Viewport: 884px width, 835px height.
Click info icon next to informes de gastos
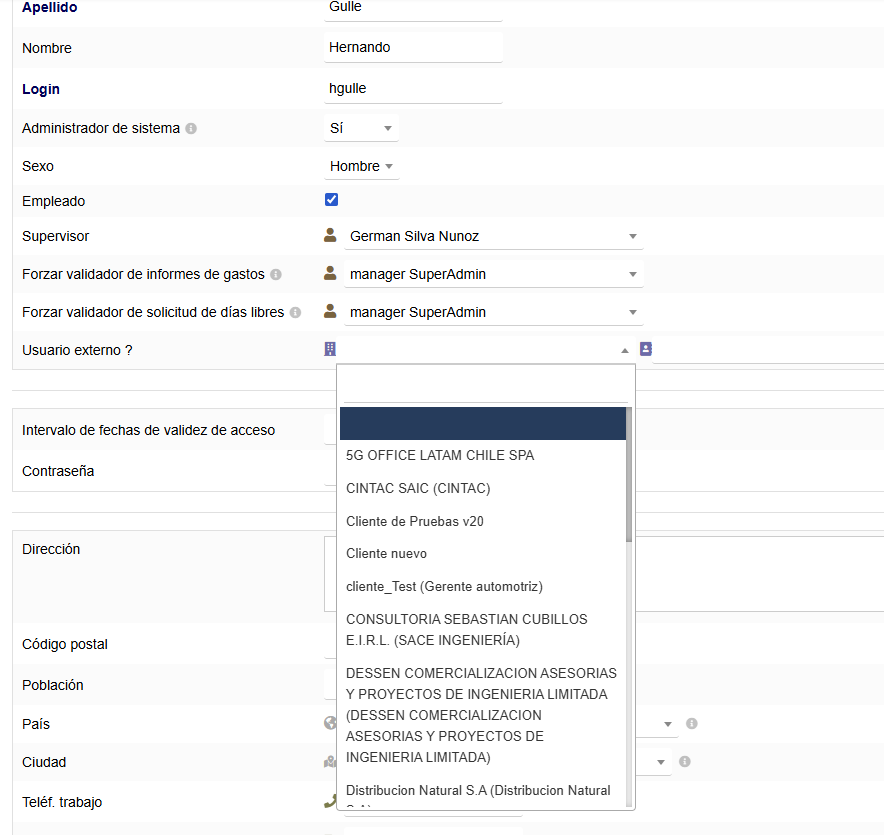pyautogui.click(x=276, y=274)
